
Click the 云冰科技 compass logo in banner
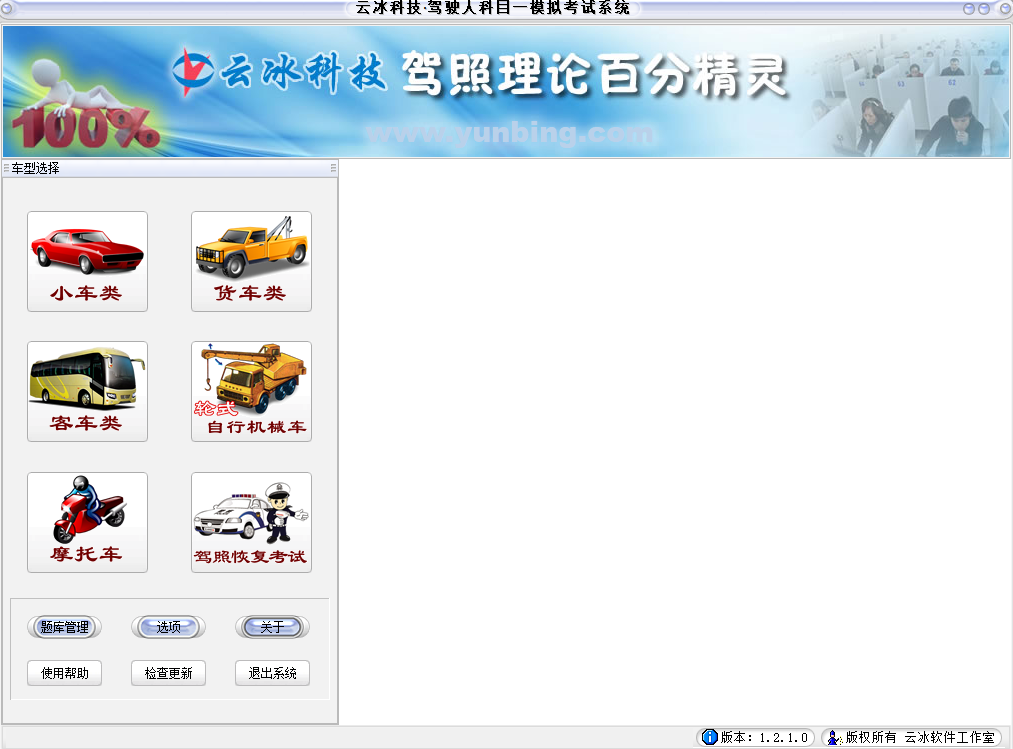pyautogui.click(x=193, y=71)
